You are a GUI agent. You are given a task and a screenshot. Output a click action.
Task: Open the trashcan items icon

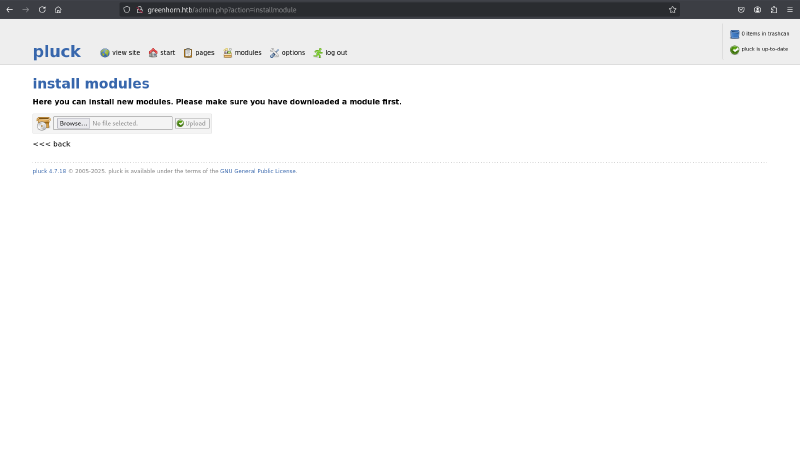735,34
